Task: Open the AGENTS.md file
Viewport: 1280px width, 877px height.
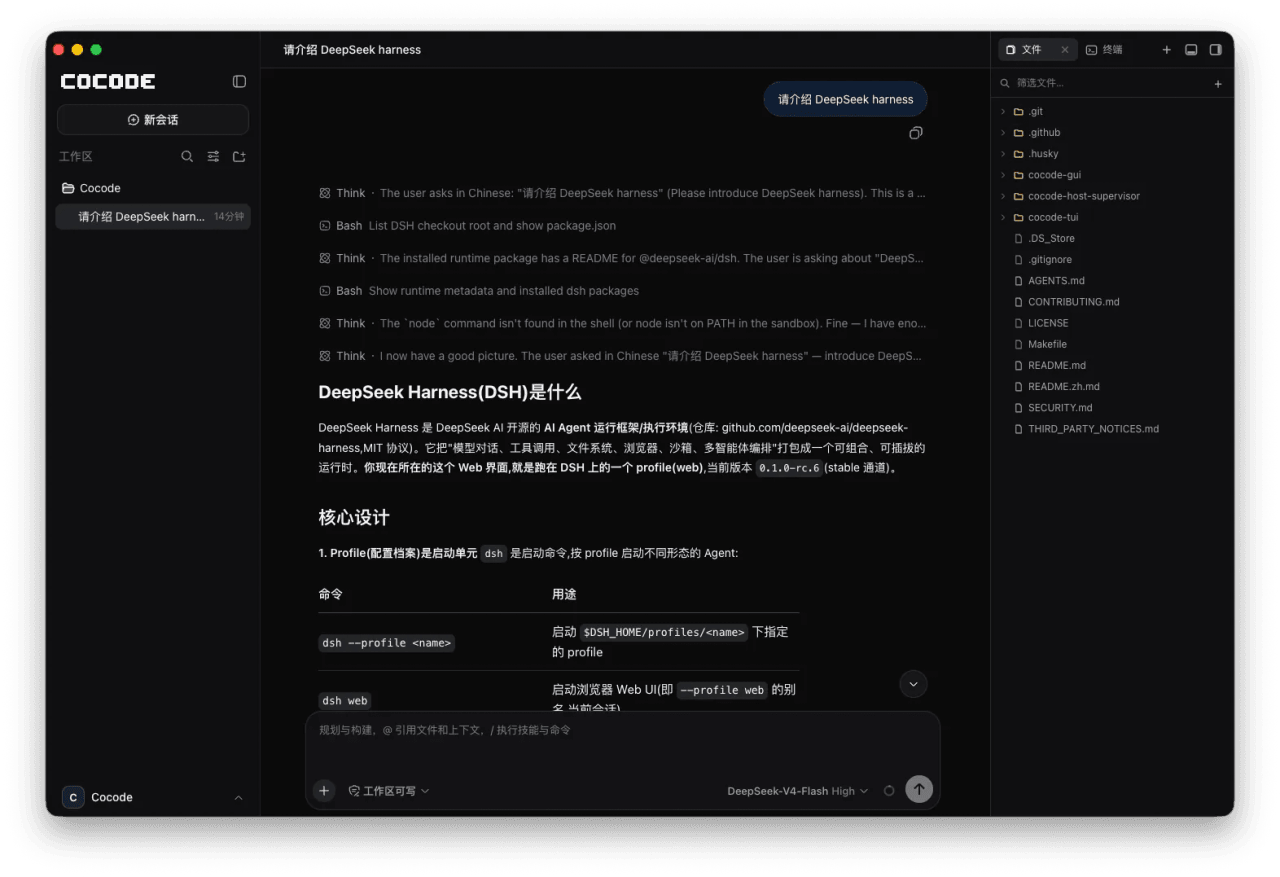Action: click(1056, 281)
